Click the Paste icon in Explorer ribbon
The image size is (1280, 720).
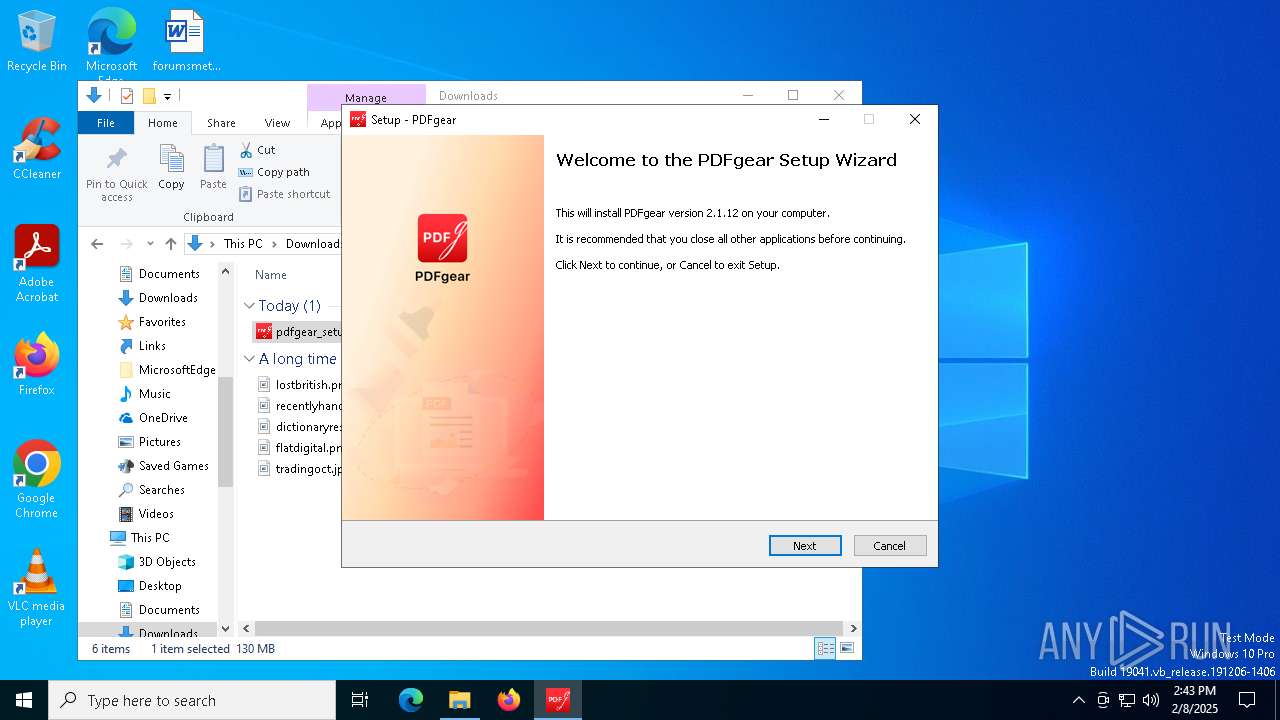pos(213,168)
